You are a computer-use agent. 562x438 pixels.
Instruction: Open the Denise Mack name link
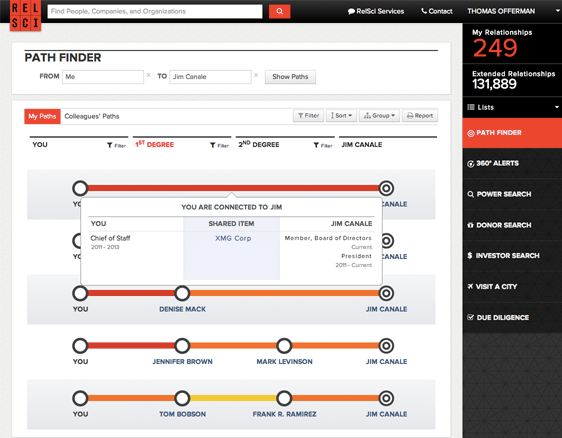tap(182, 309)
